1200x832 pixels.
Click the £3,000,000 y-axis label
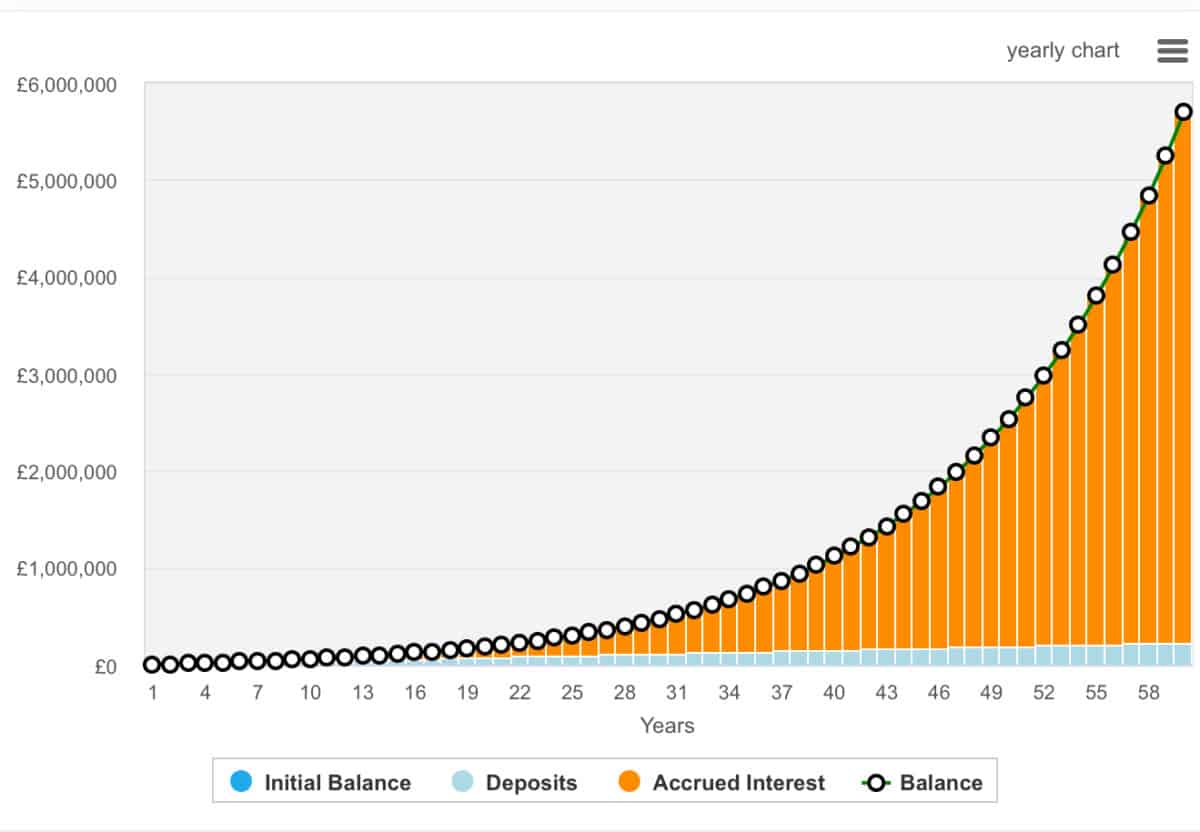67,375
